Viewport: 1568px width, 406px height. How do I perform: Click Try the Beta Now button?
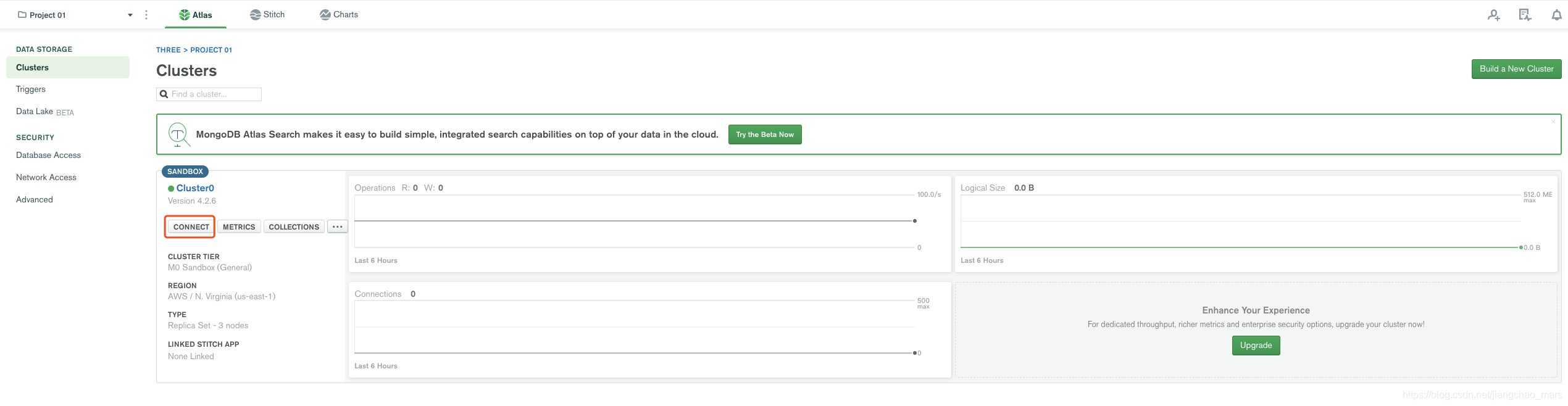(765, 135)
